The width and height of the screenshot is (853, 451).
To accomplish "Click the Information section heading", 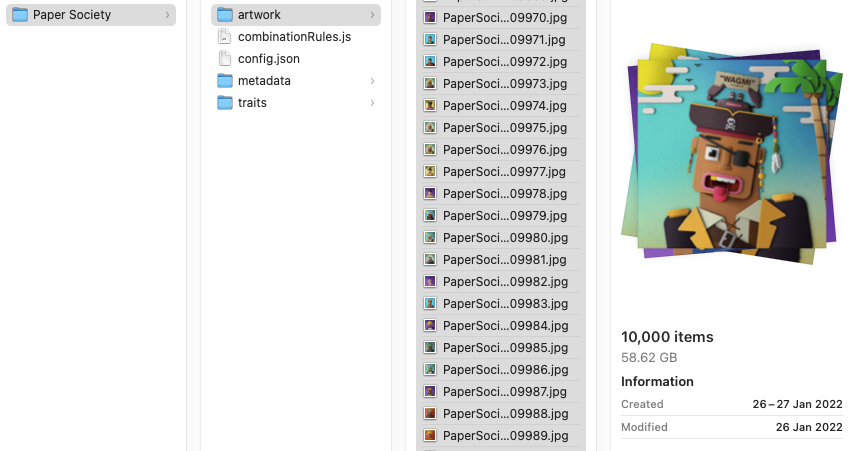I will (657, 381).
